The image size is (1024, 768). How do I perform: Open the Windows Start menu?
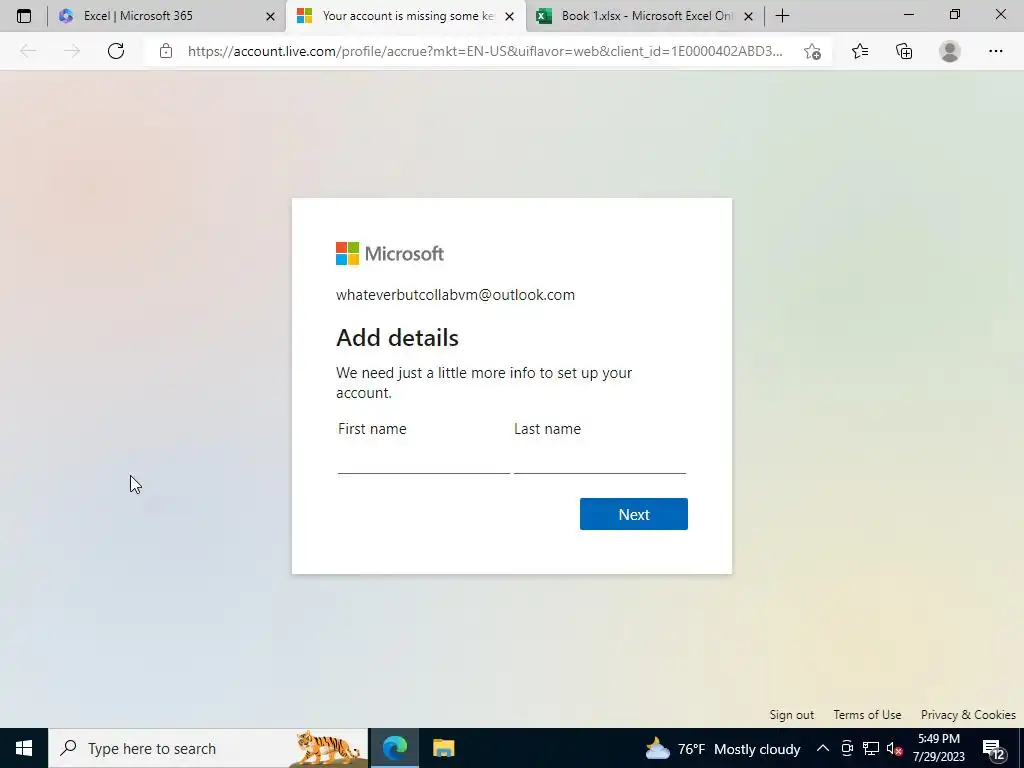click(x=24, y=748)
